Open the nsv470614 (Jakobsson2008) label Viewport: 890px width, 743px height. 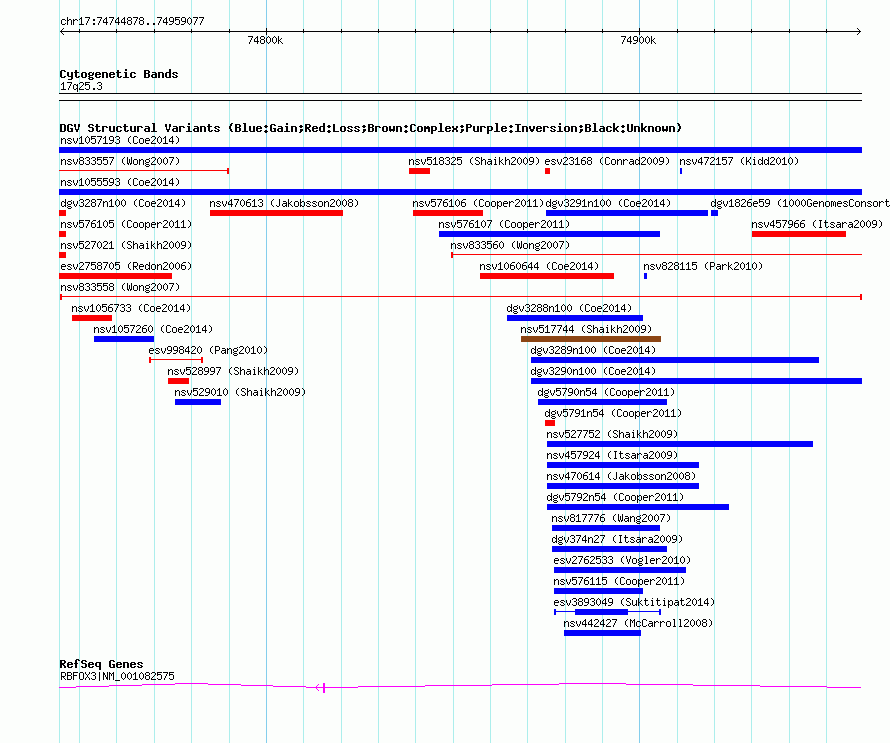621,476
